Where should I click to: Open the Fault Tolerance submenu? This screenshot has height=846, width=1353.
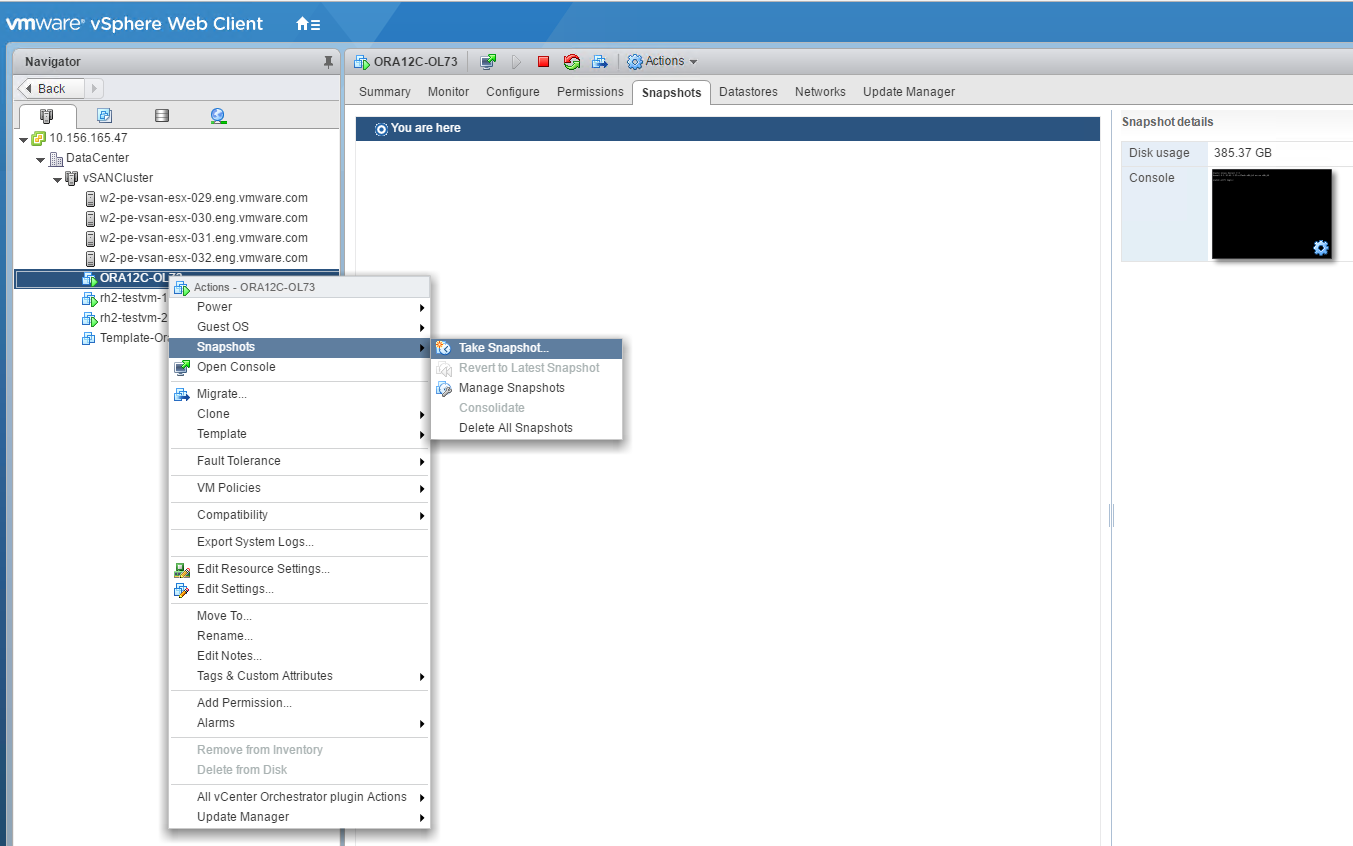[299, 461]
